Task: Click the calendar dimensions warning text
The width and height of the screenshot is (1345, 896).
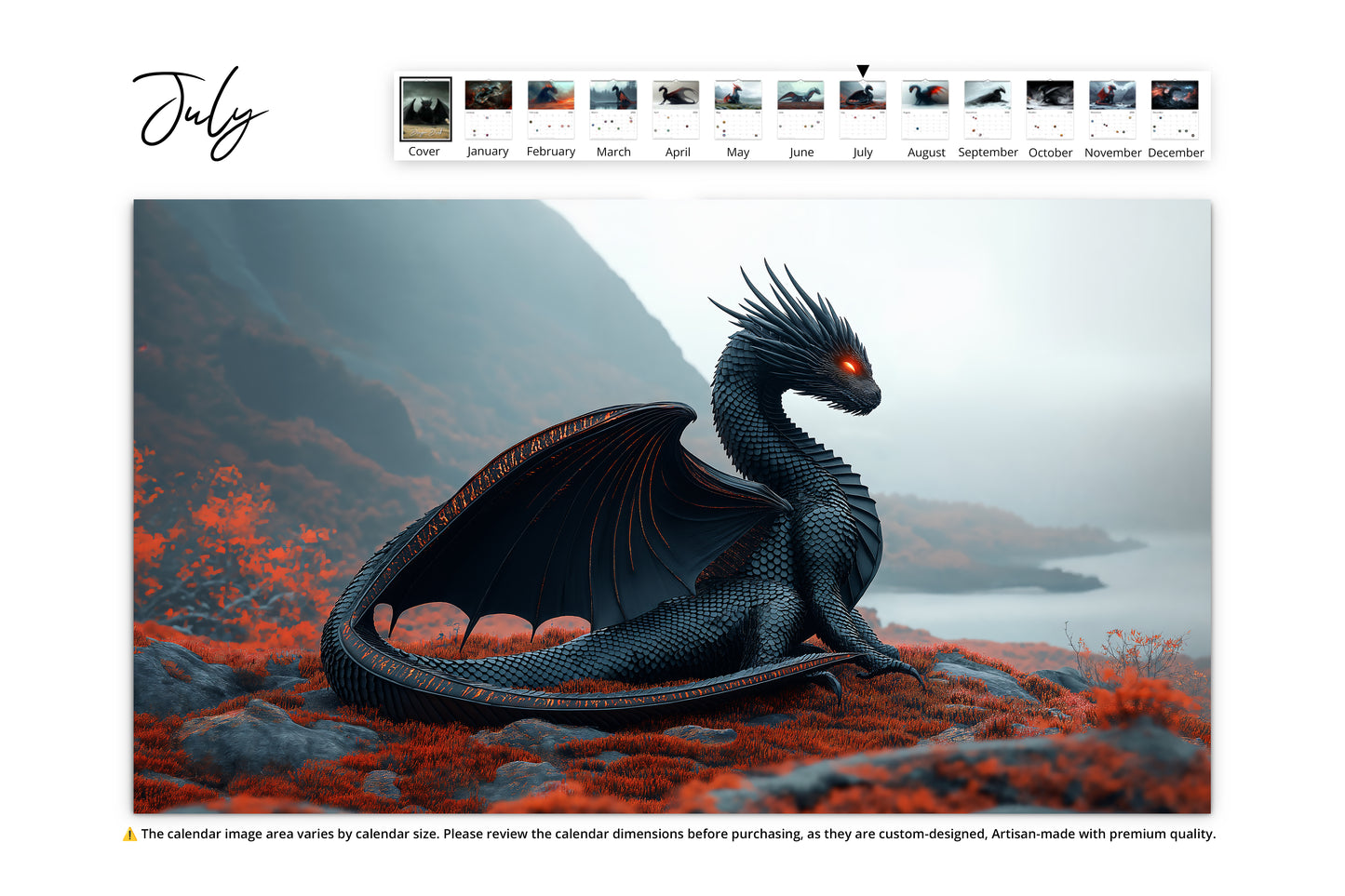Action: (x=679, y=834)
